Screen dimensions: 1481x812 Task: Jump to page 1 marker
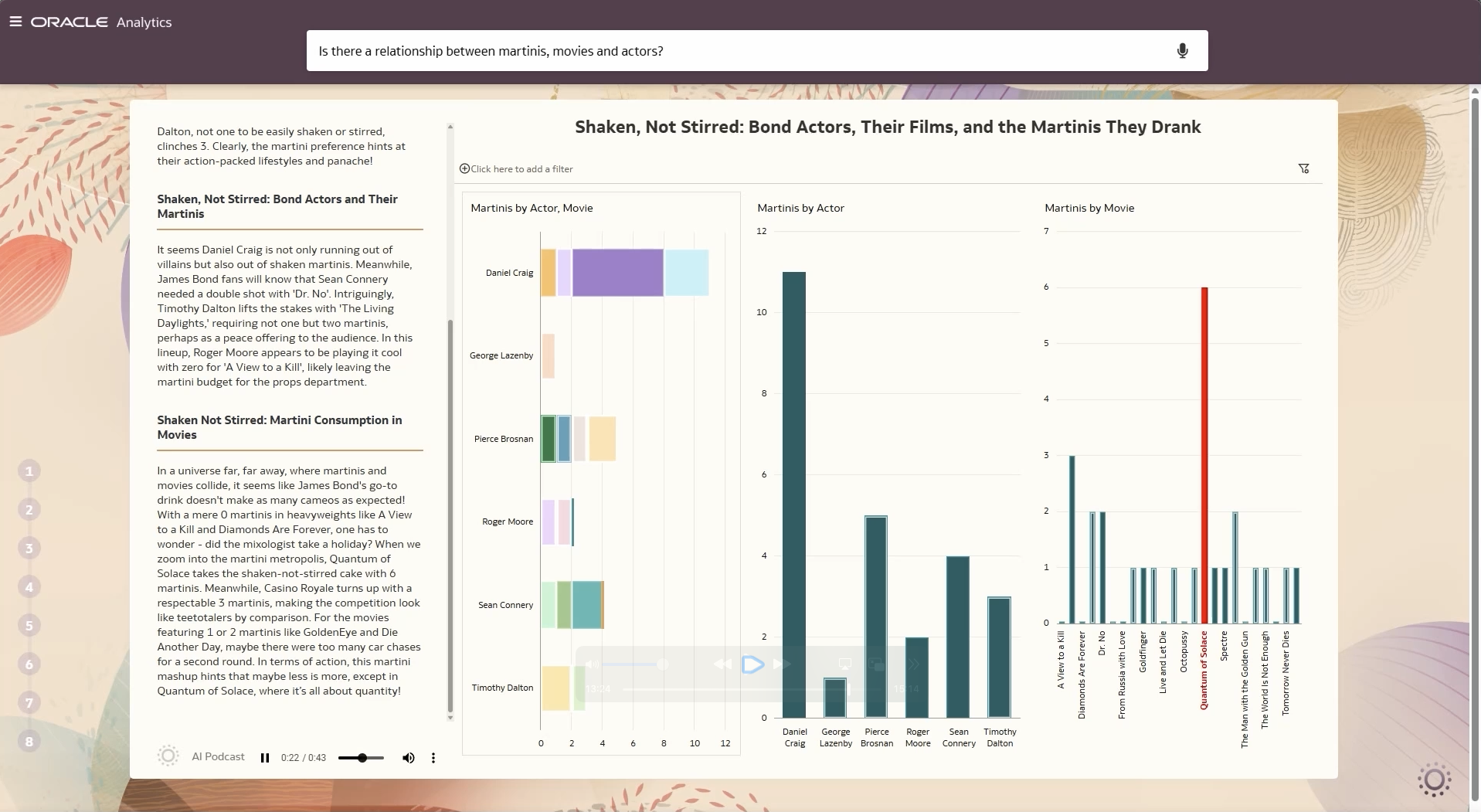(29, 471)
